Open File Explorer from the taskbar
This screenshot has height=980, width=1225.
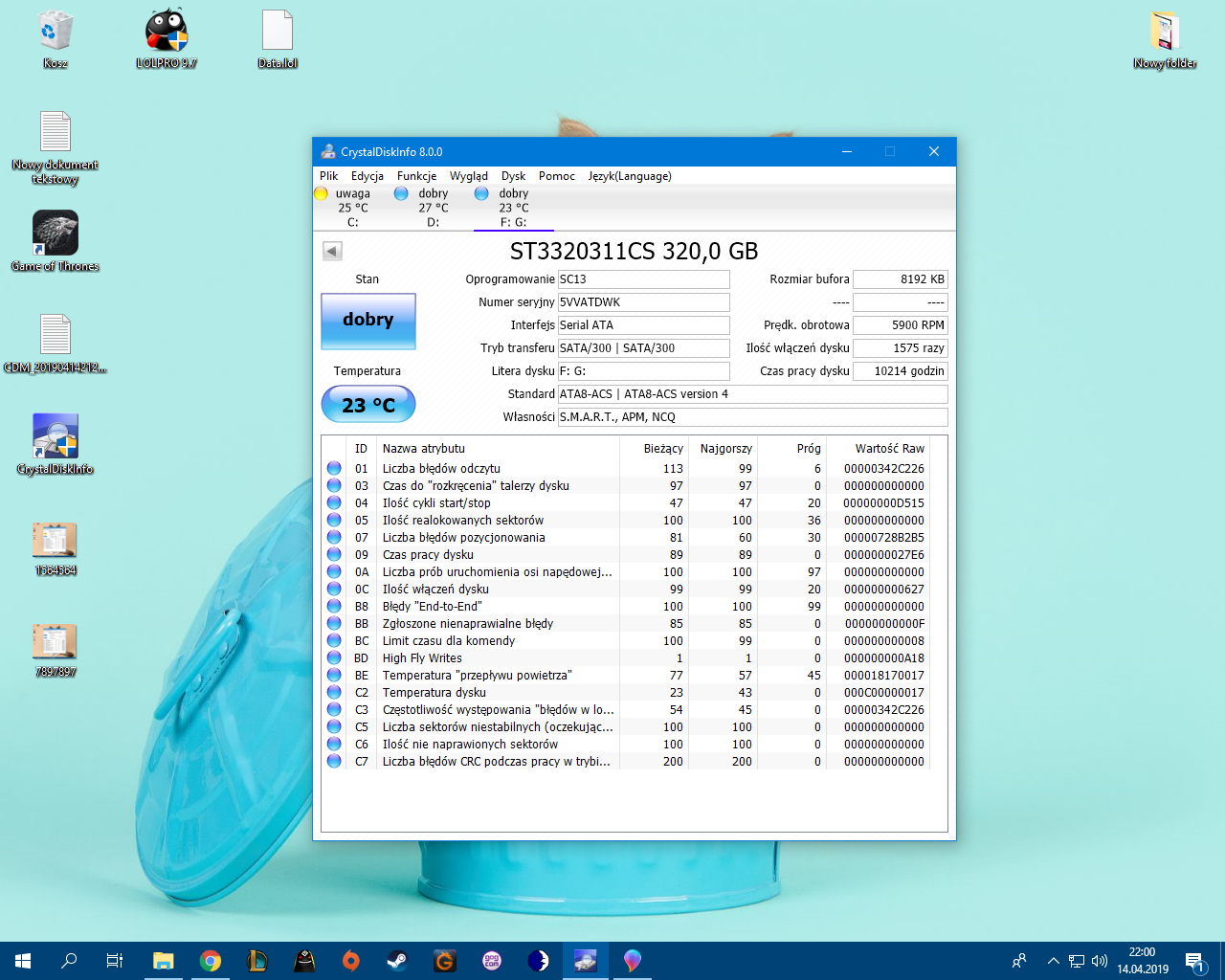(x=164, y=961)
